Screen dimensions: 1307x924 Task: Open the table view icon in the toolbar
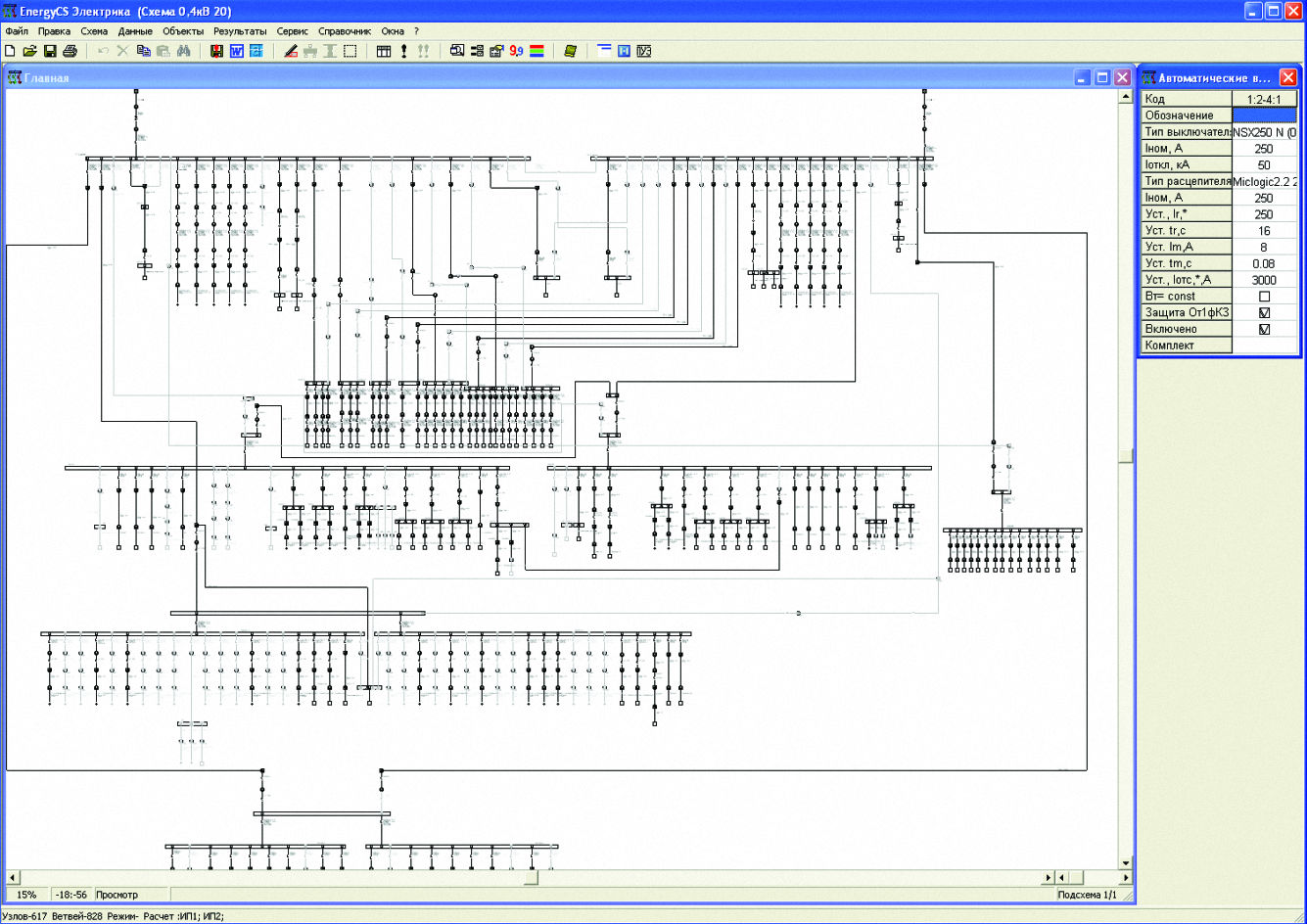(x=384, y=51)
